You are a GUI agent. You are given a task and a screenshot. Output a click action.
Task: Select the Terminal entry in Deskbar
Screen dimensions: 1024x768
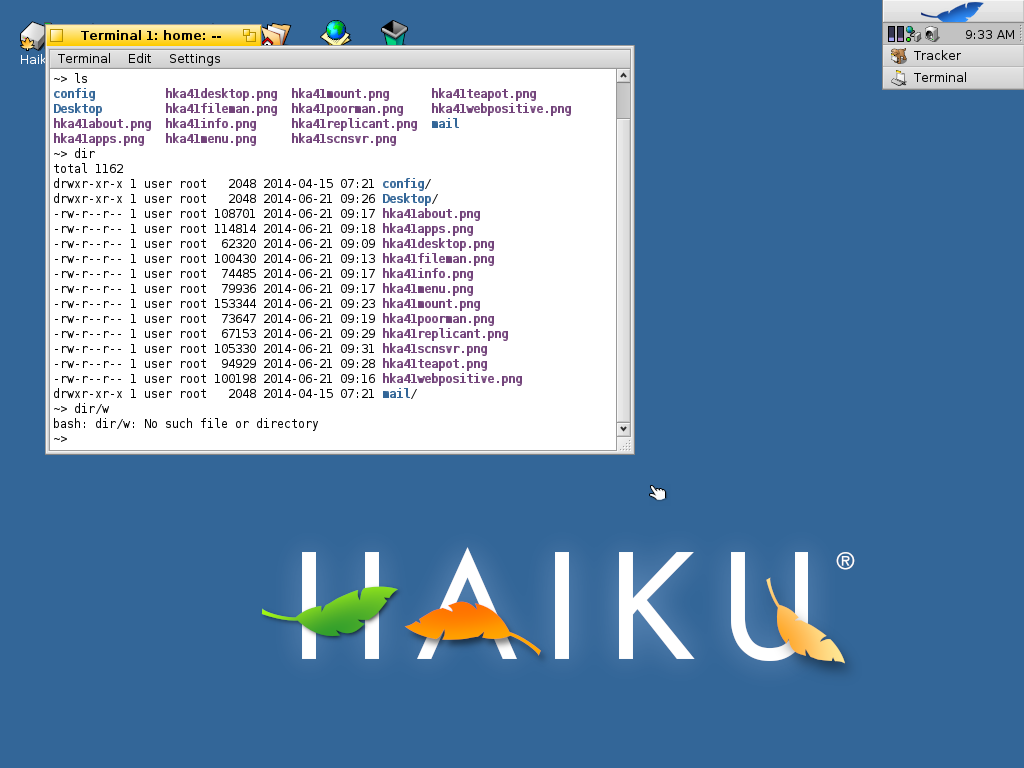coord(953,78)
